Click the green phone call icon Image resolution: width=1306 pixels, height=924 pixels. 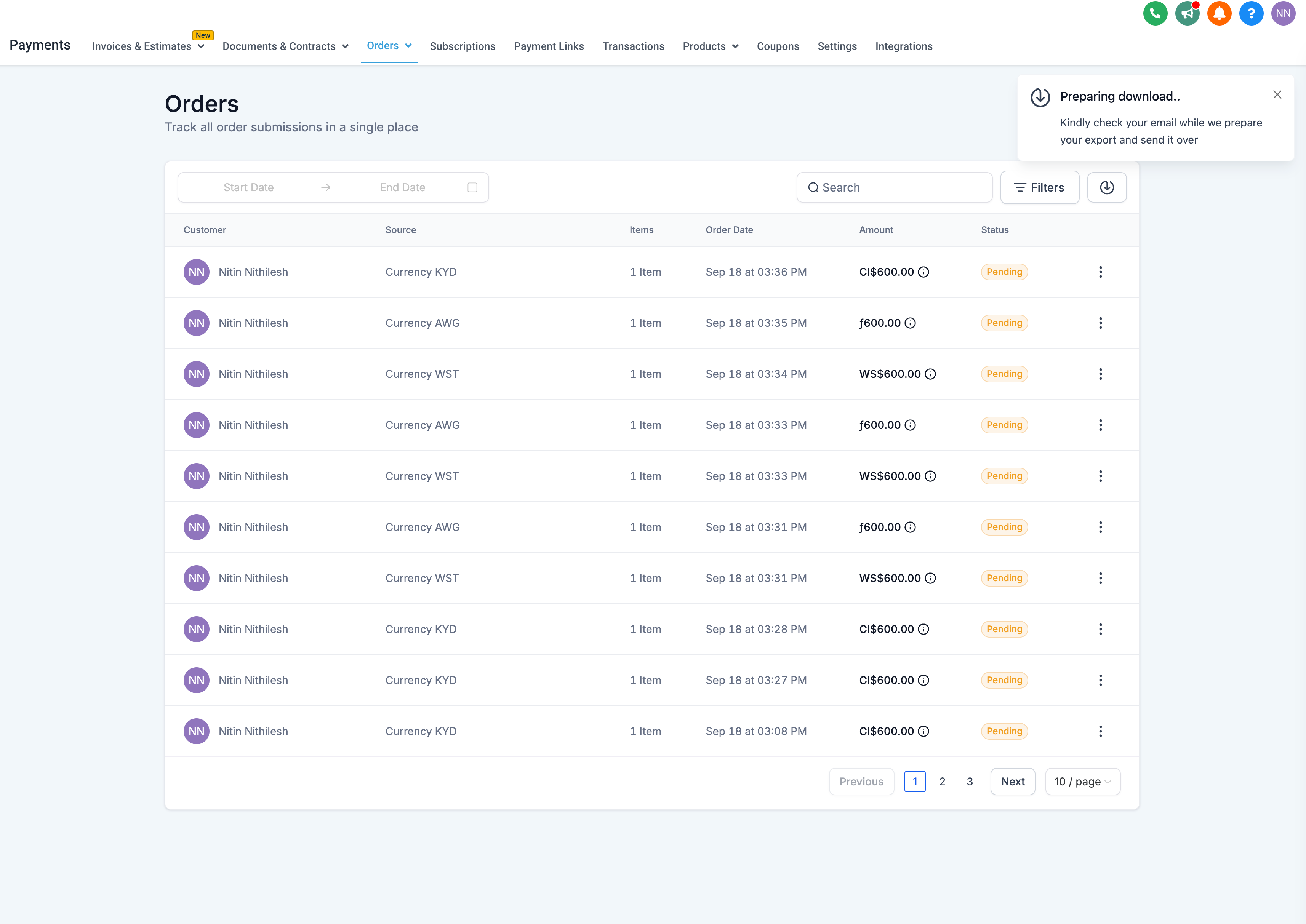click(1155, 14)
